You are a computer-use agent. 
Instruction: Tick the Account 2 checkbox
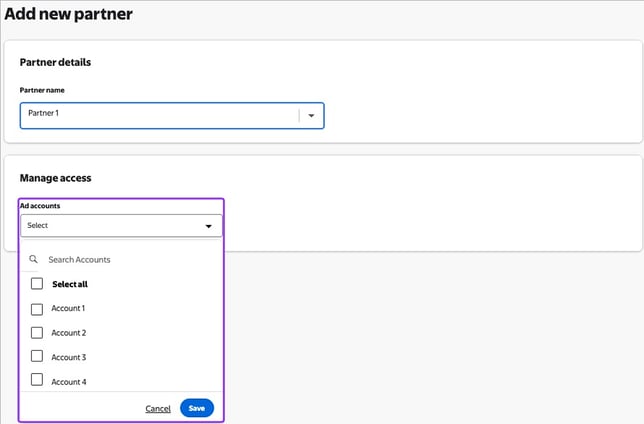pos(37,333)
